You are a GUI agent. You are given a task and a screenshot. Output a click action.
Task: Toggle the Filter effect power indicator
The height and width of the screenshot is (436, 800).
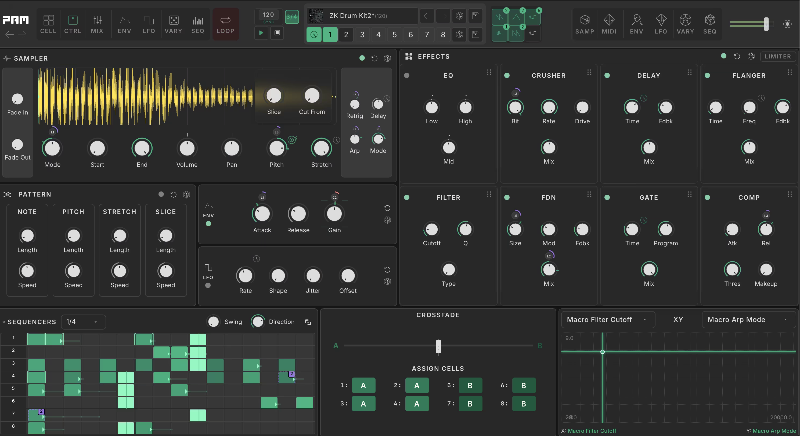(406, 198)
